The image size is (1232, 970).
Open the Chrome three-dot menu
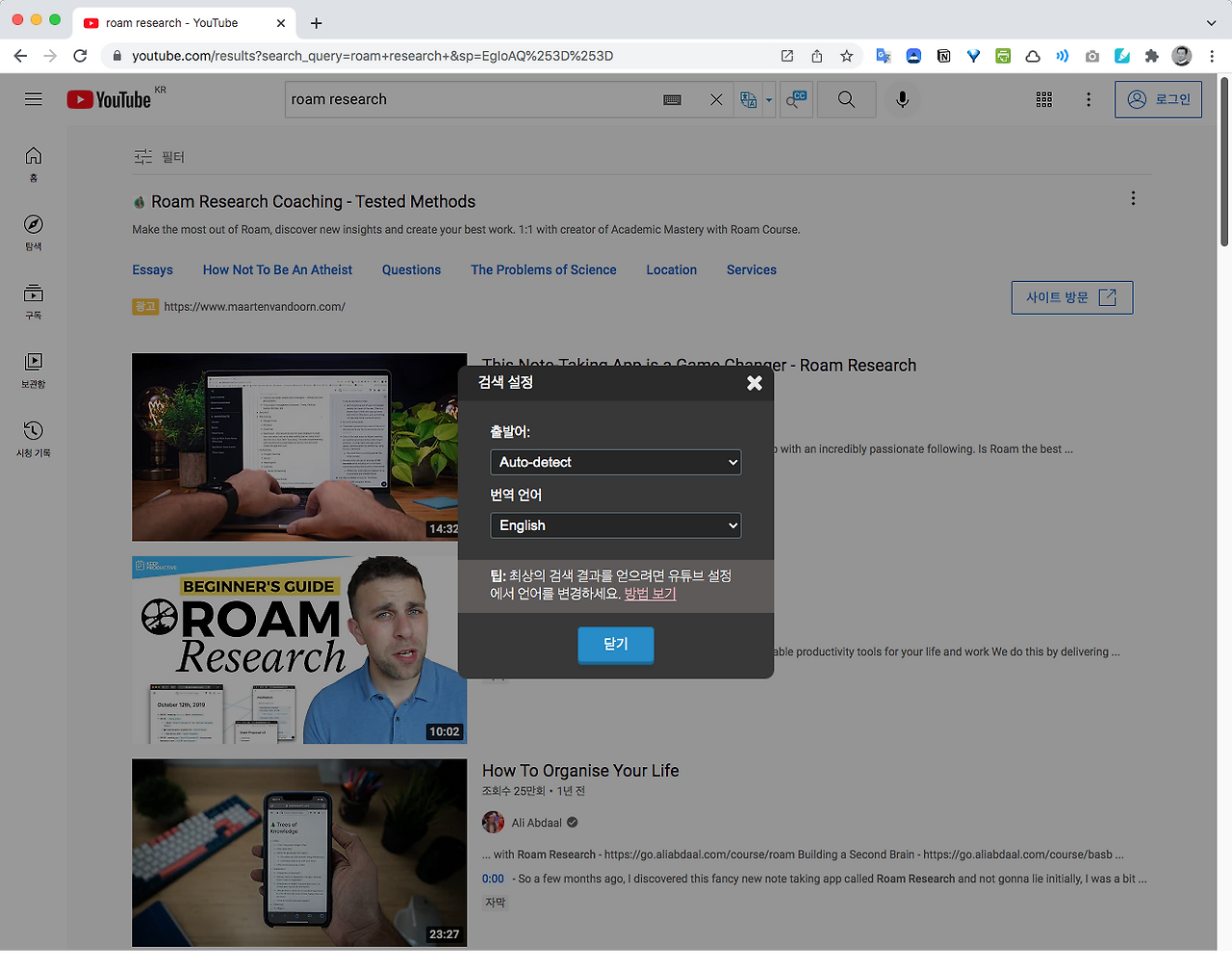point(1212,56)
